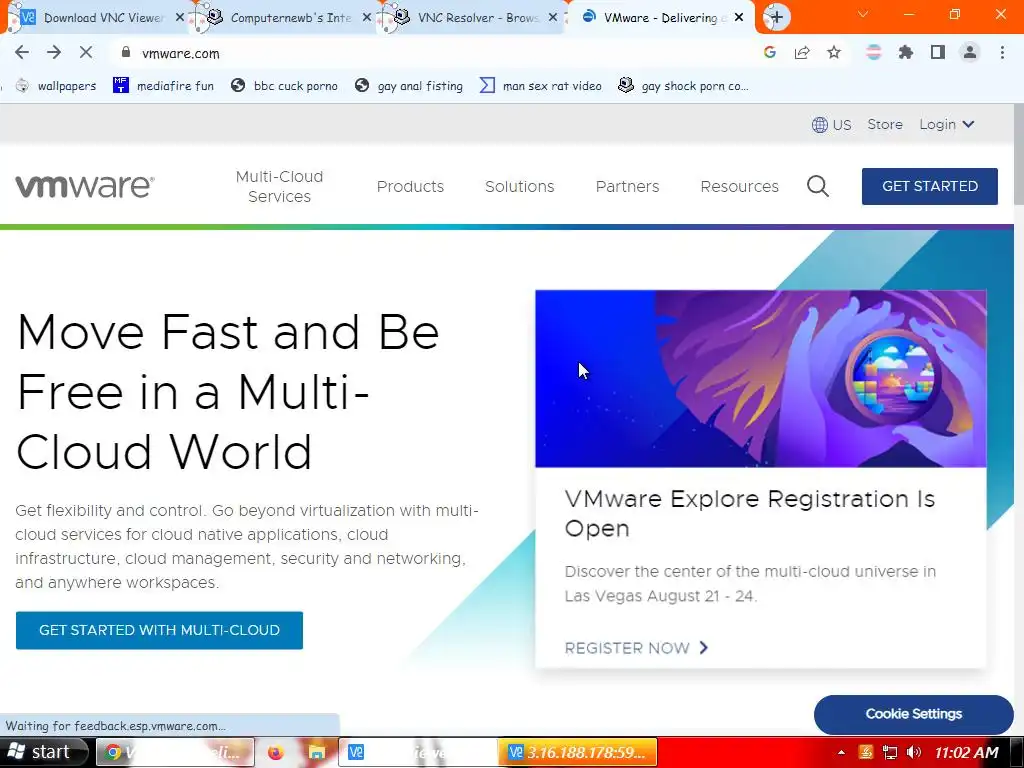Bookmark this page with the star icon
The width and height of the screenshot is (1024, 768).
(834, 53)
